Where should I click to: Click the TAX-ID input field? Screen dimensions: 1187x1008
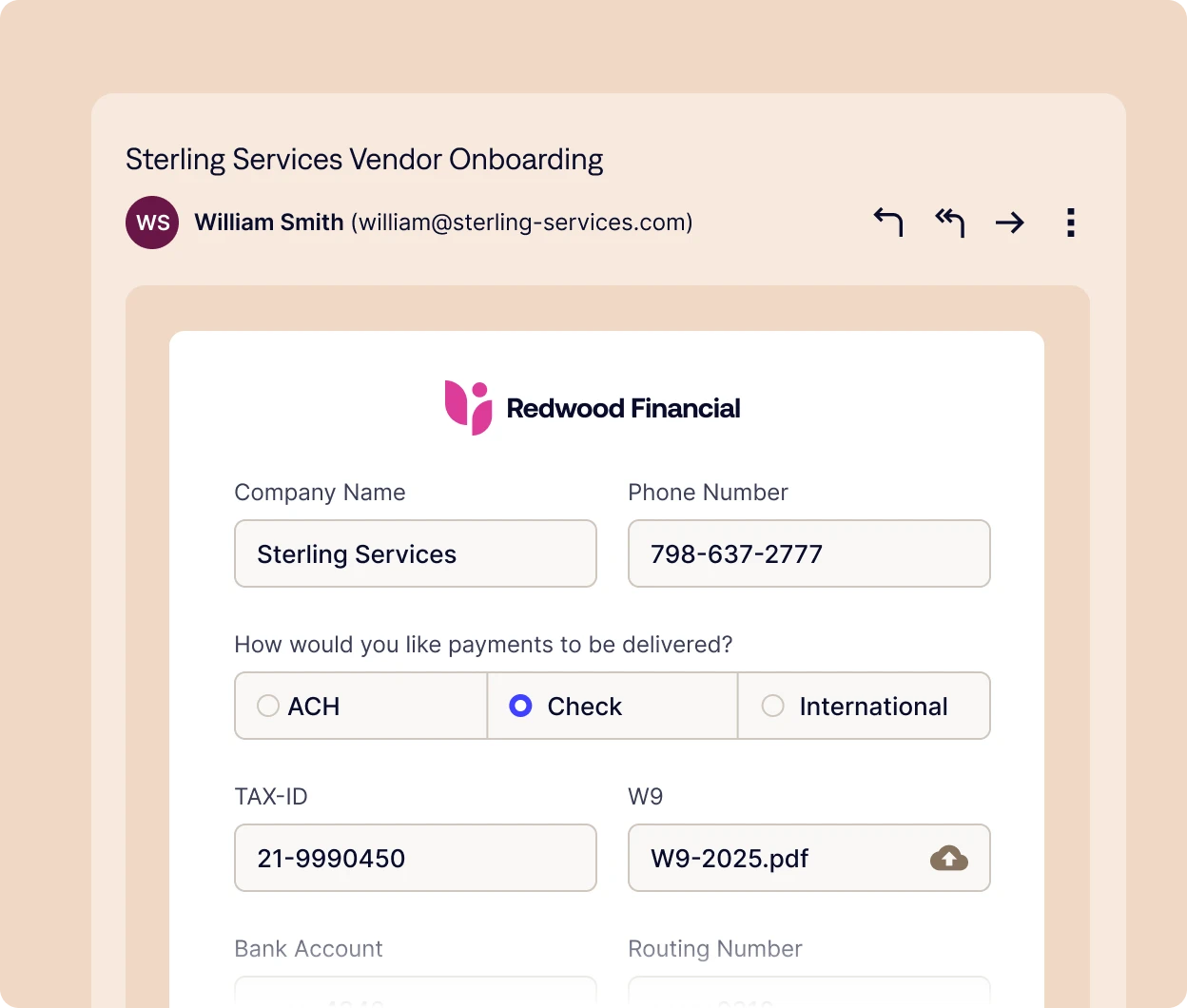415,858
